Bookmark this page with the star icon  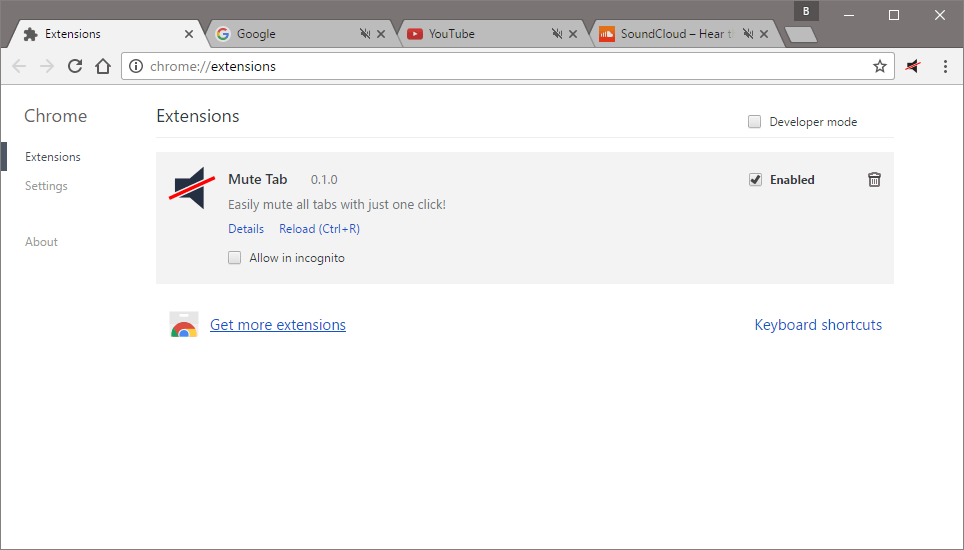(880, 66)
